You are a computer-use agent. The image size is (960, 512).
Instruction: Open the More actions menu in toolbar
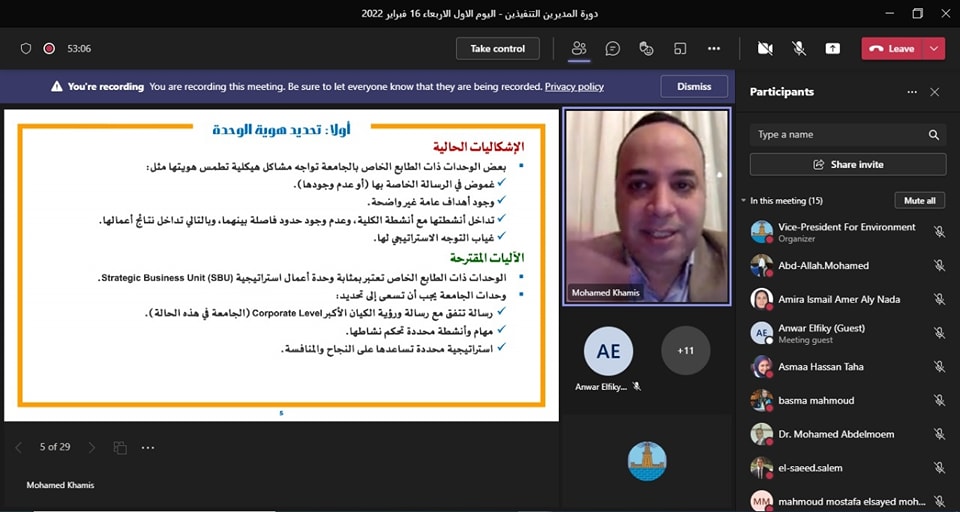coord(714,48)
